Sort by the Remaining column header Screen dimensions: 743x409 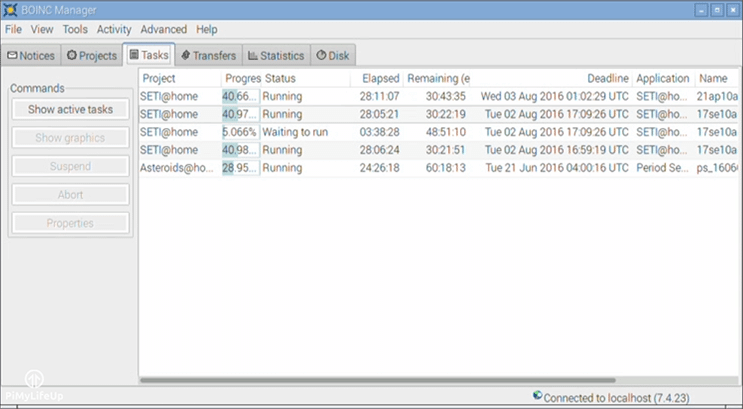(436, 78)
